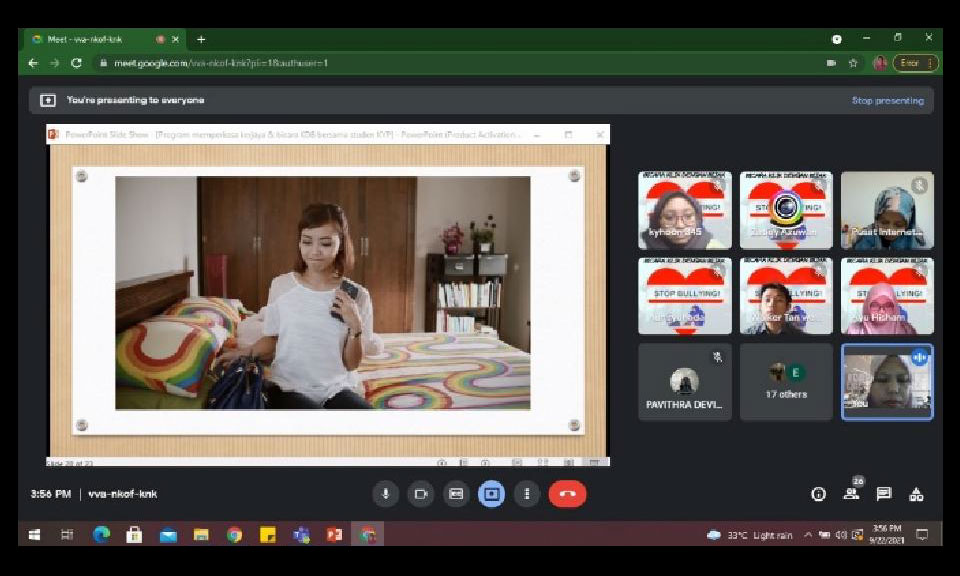Toggle captions in the call controls
960x576 pixels.
456,494
